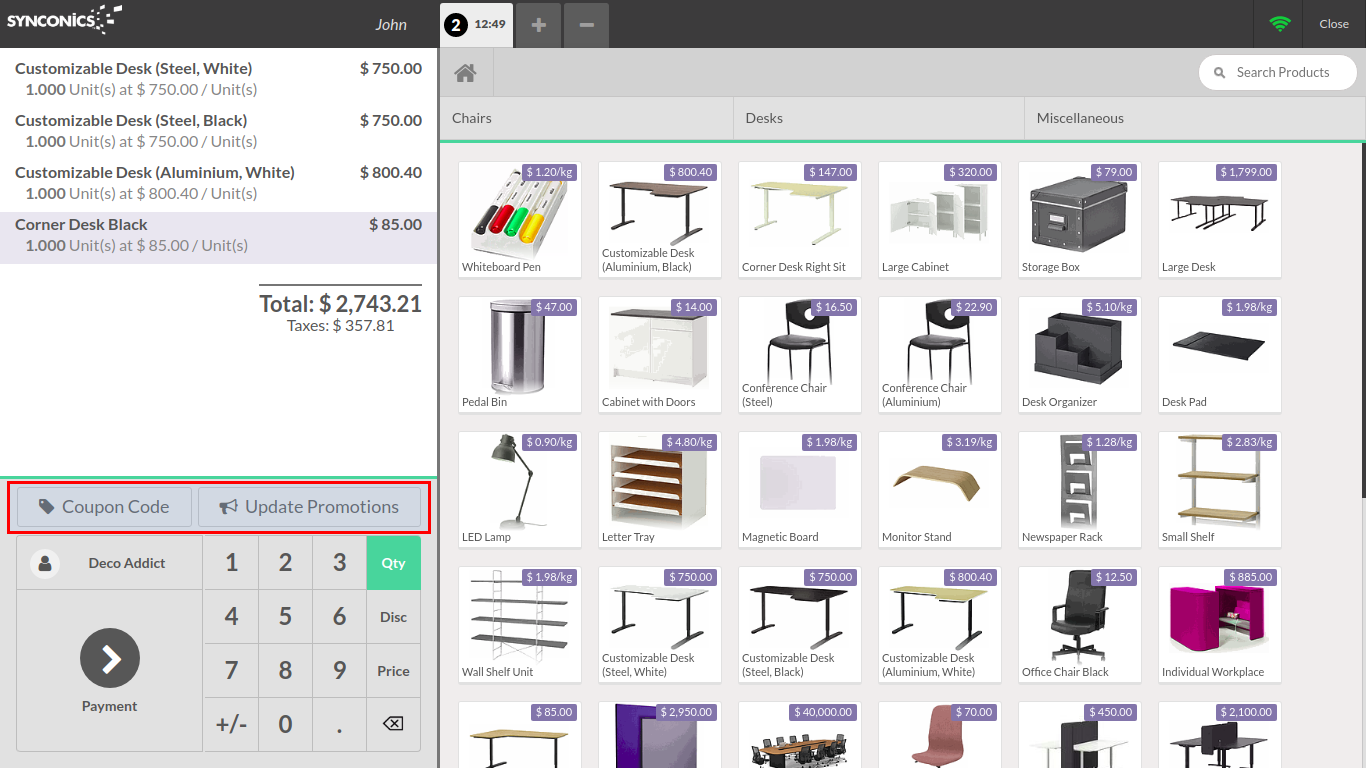Screen dimensions: 1366x768
Task: Click the Coupon Code tag button
Action: coord(104,507)
